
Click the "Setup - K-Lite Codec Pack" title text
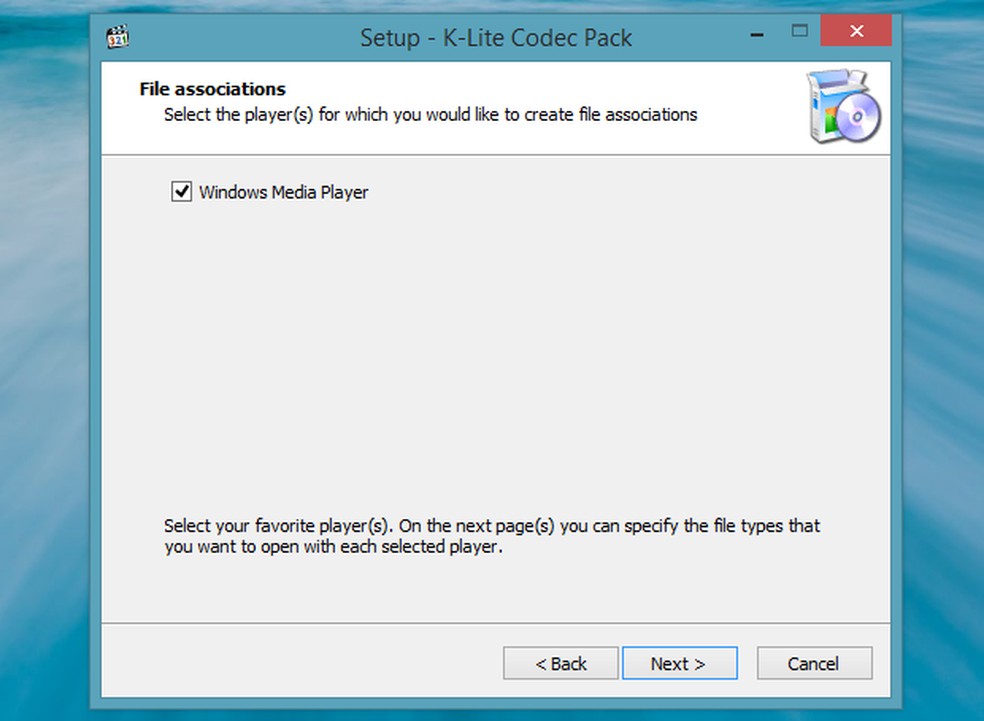click(495, 39)
